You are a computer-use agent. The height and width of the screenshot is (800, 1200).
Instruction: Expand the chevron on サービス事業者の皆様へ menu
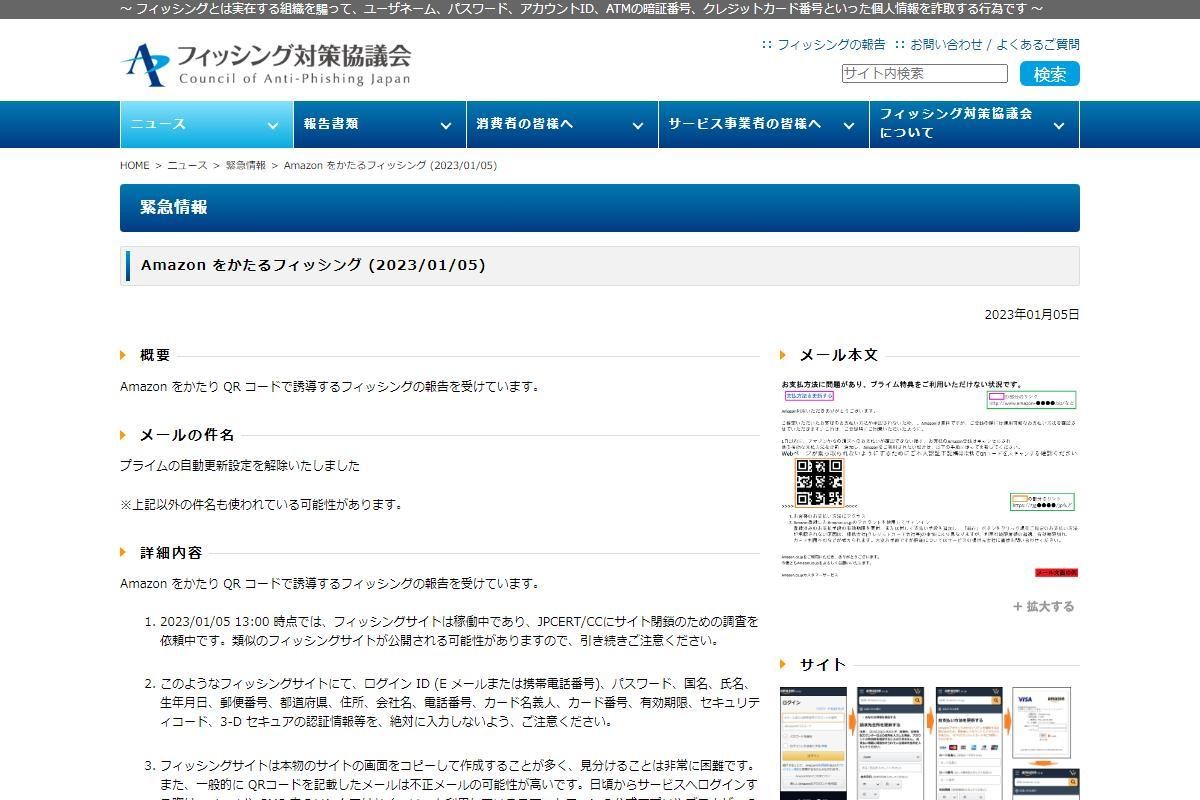pyautogui.click(x=849, y=126)
